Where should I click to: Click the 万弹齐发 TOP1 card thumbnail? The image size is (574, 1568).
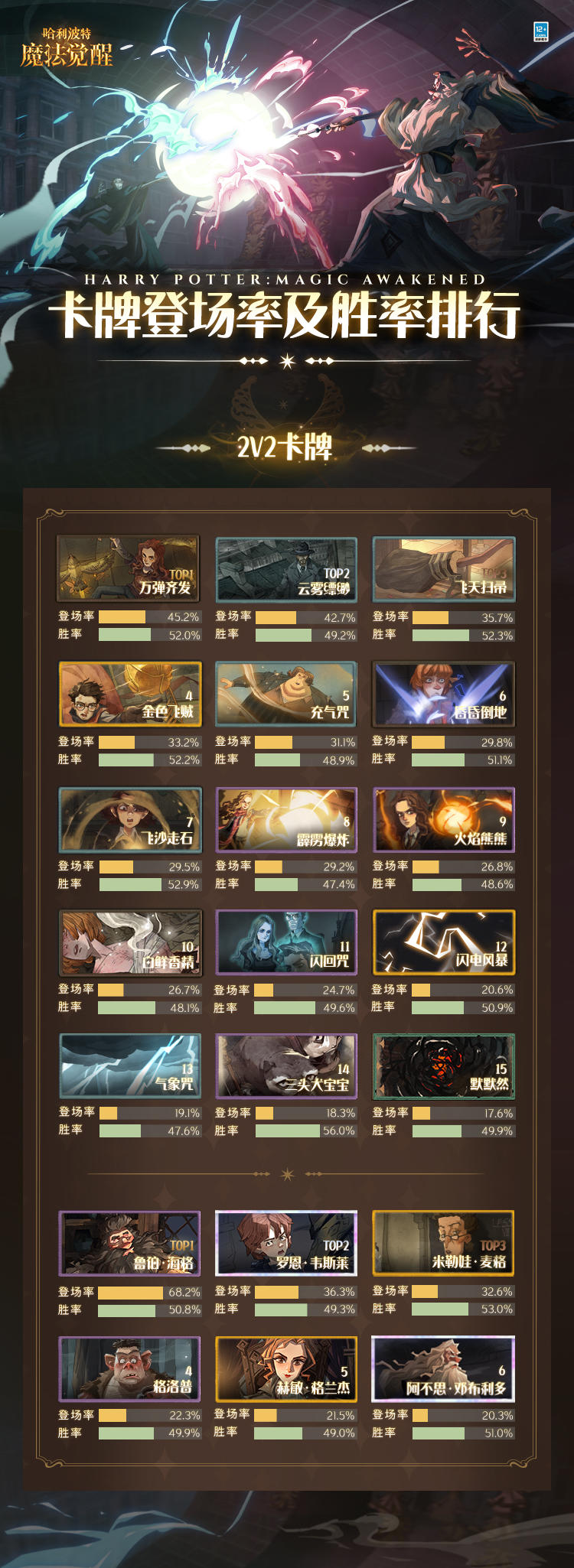(129, 568)
